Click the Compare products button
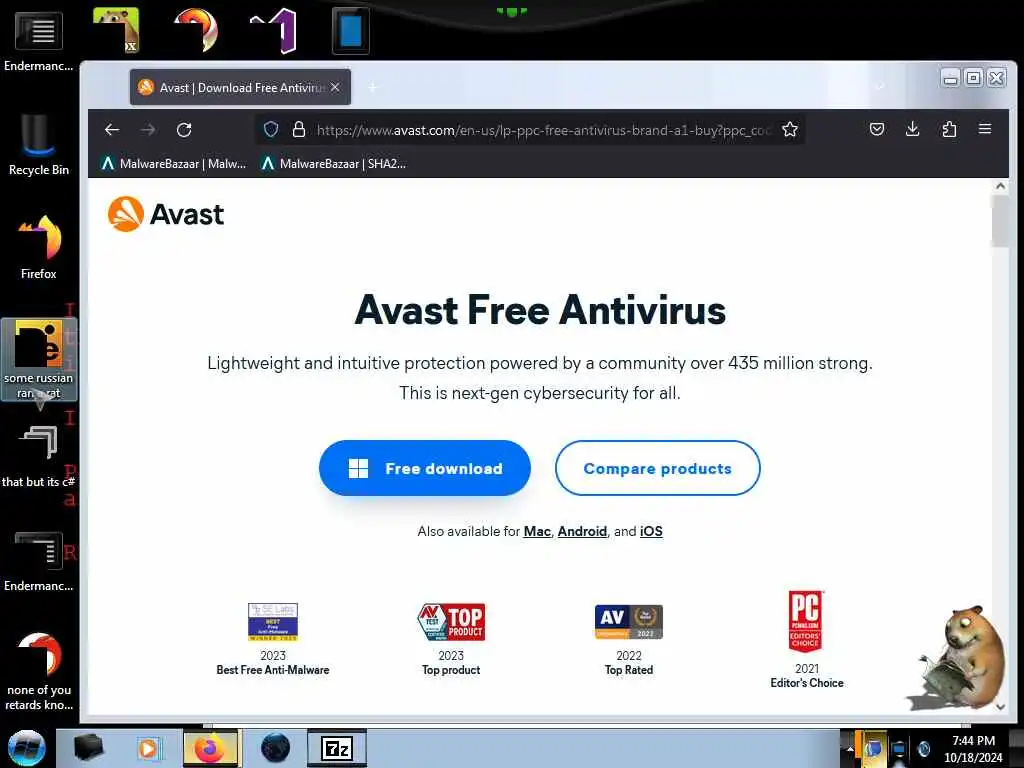1024x768 pixels. coord(658,468)
